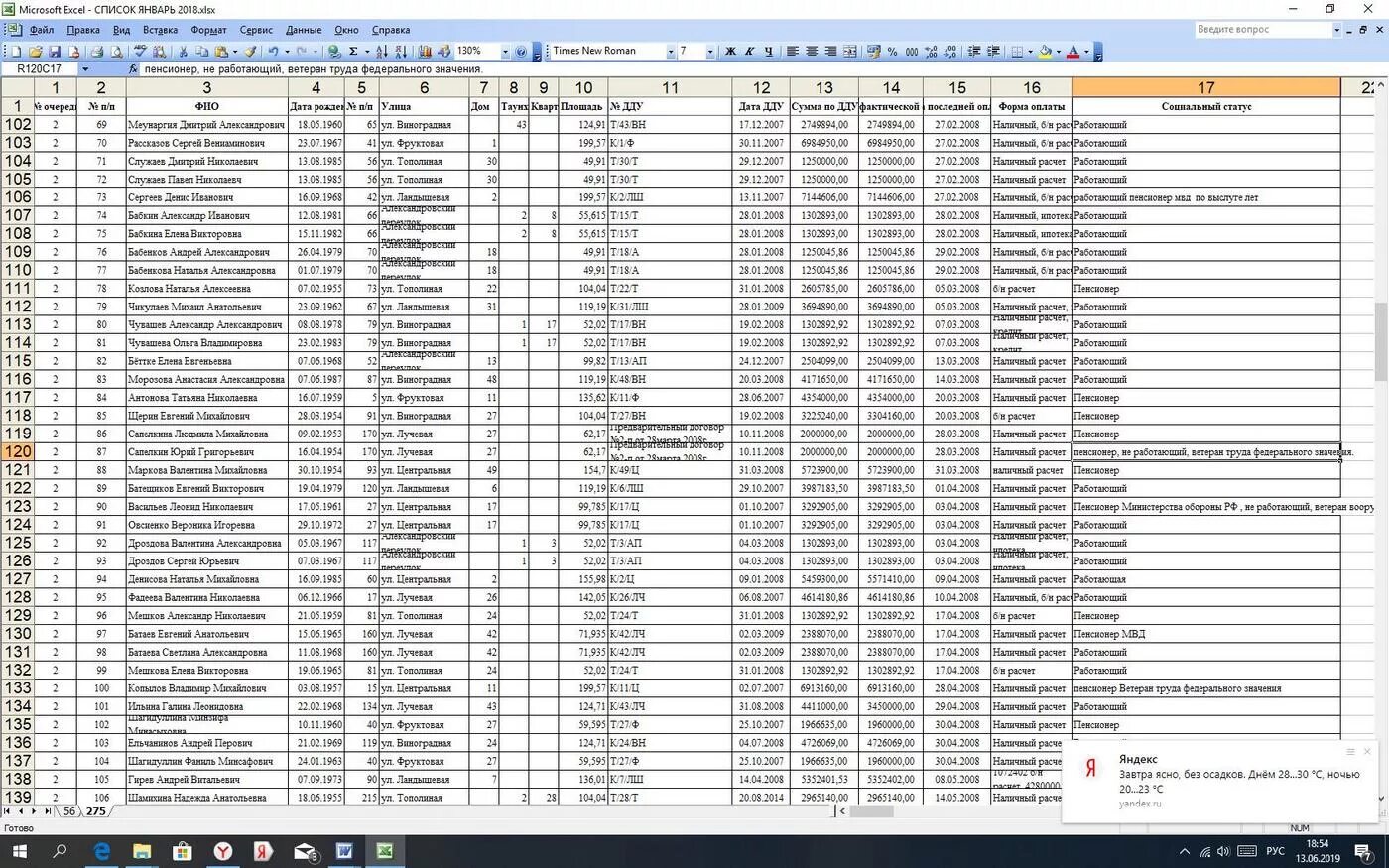Image resolution: width=1389 pixels, height=868 pixels.
Task: Open the Справка menu
Action: (390, 30)
